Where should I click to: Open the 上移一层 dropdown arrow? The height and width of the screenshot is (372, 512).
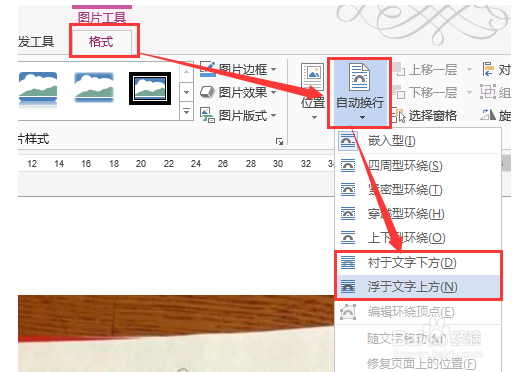[x=469, y=70]
